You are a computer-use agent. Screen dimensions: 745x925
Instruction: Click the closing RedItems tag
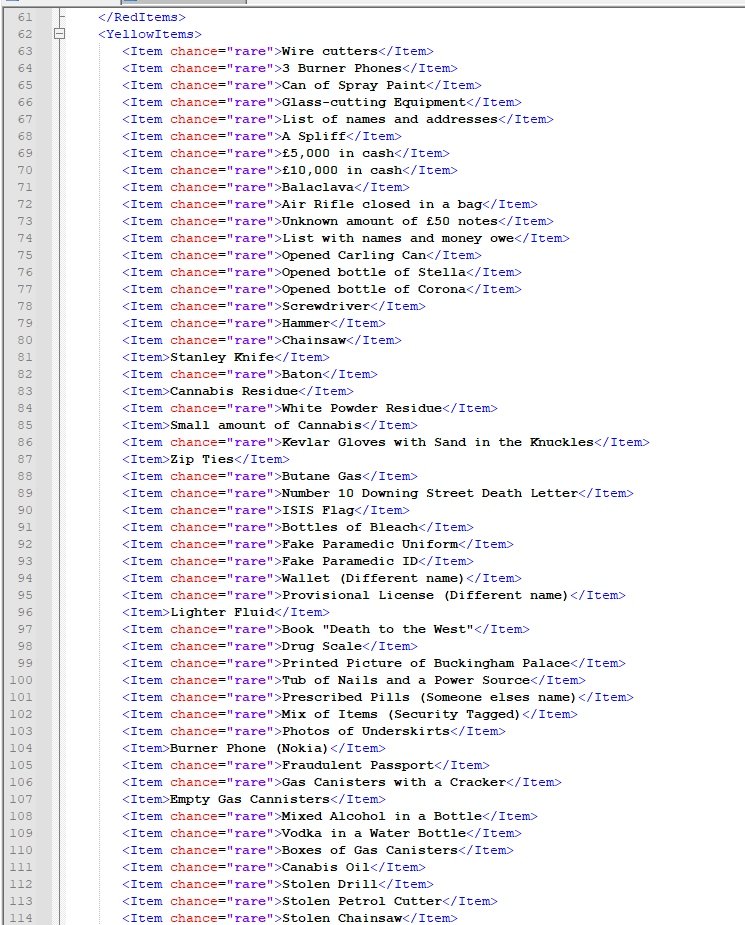[141, 17]
